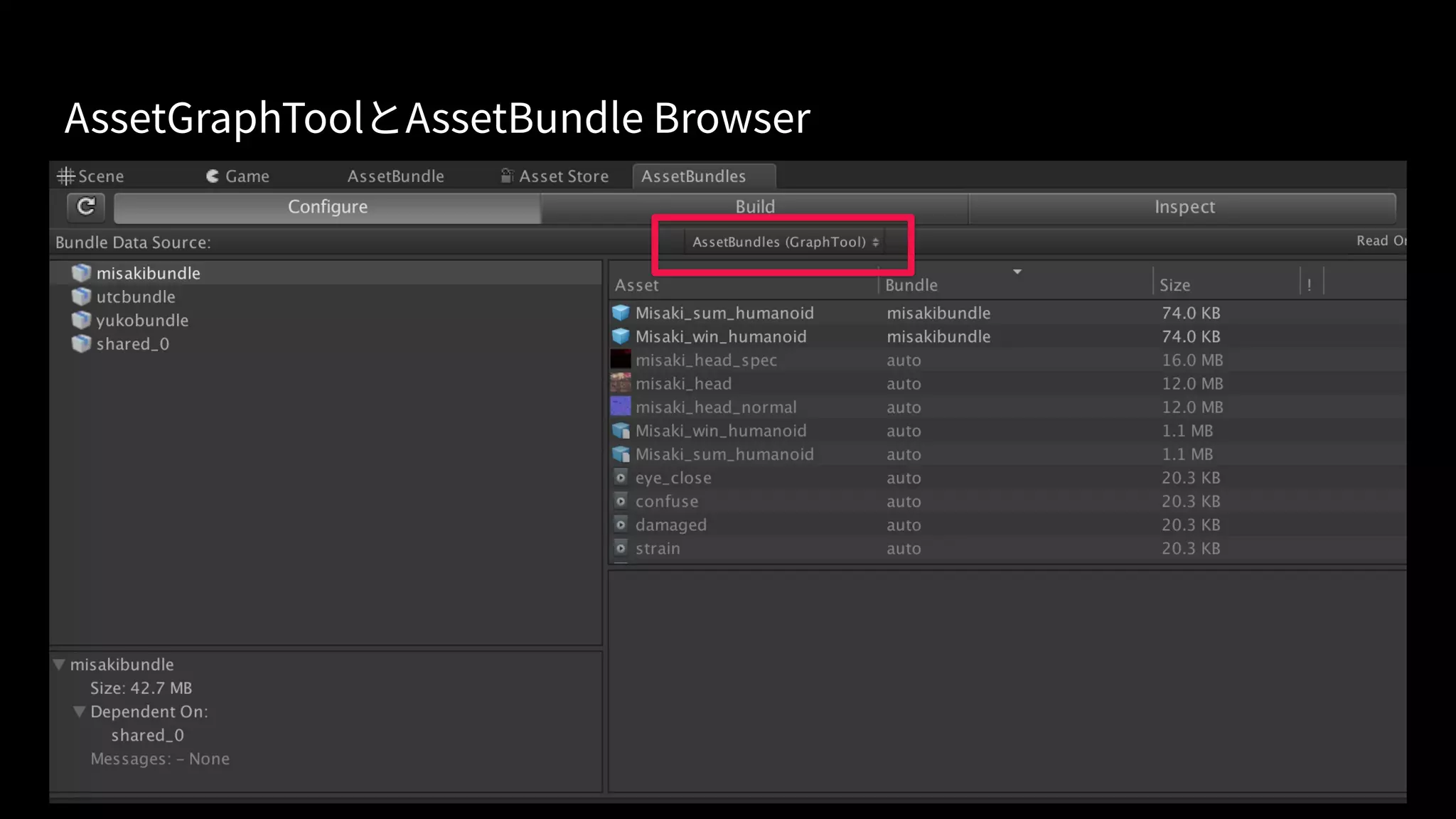Open the Inspect mode button
This screenshot has height=819, width=1456.
coord(1184,207)
